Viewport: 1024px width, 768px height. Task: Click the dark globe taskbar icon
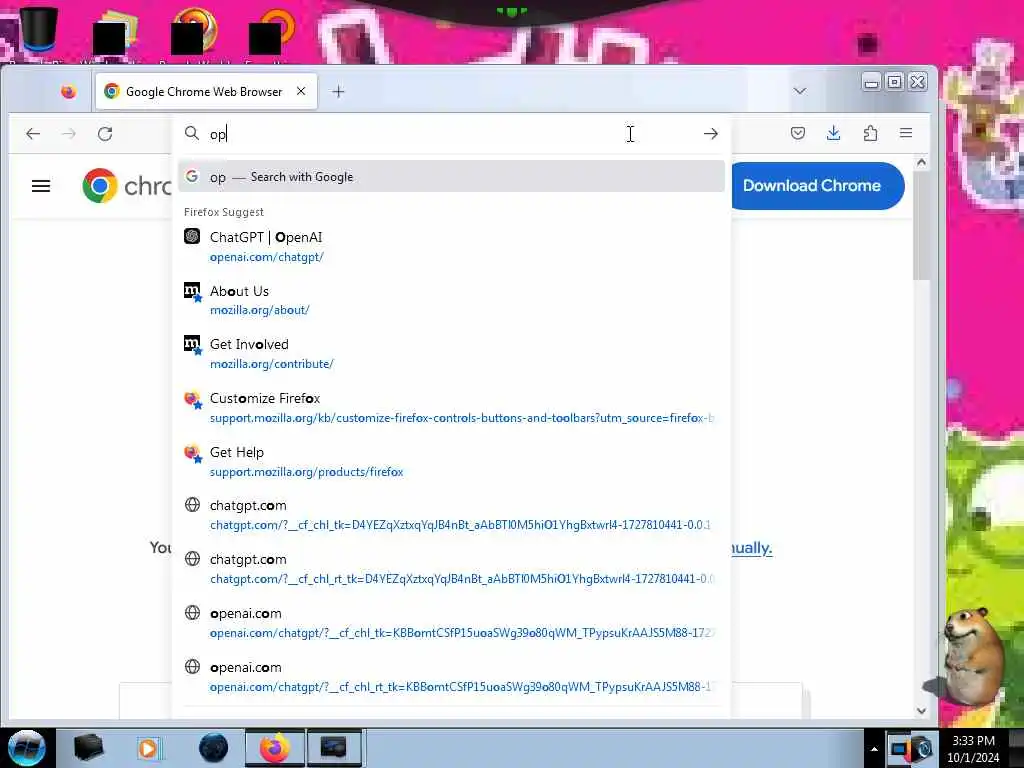click(214, 748)
